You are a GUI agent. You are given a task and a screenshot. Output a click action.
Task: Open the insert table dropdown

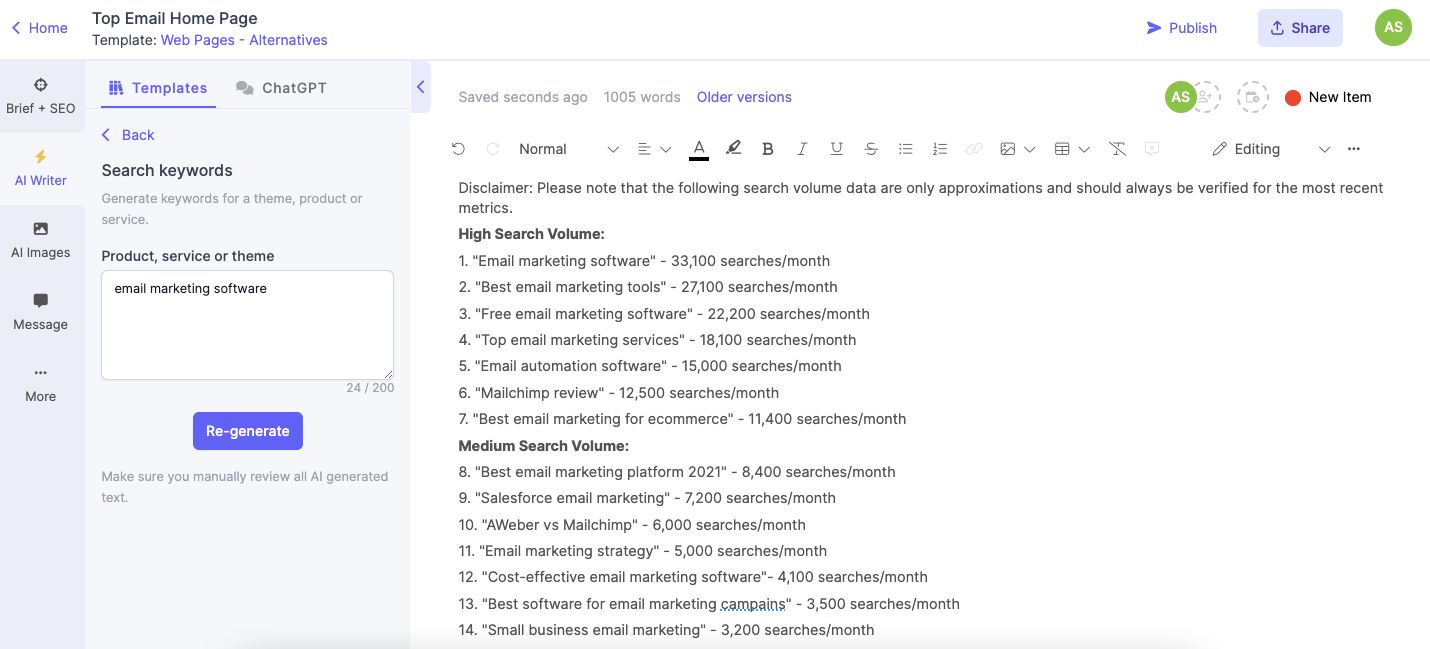[x=1072, y=149]
